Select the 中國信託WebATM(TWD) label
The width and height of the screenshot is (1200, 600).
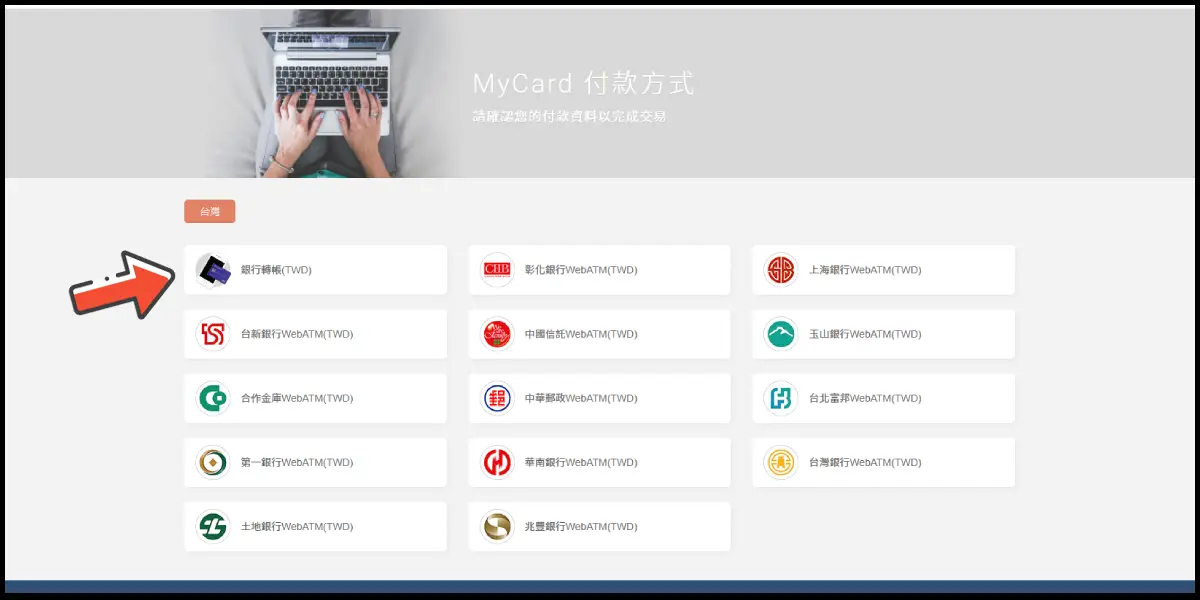[581, 334]
